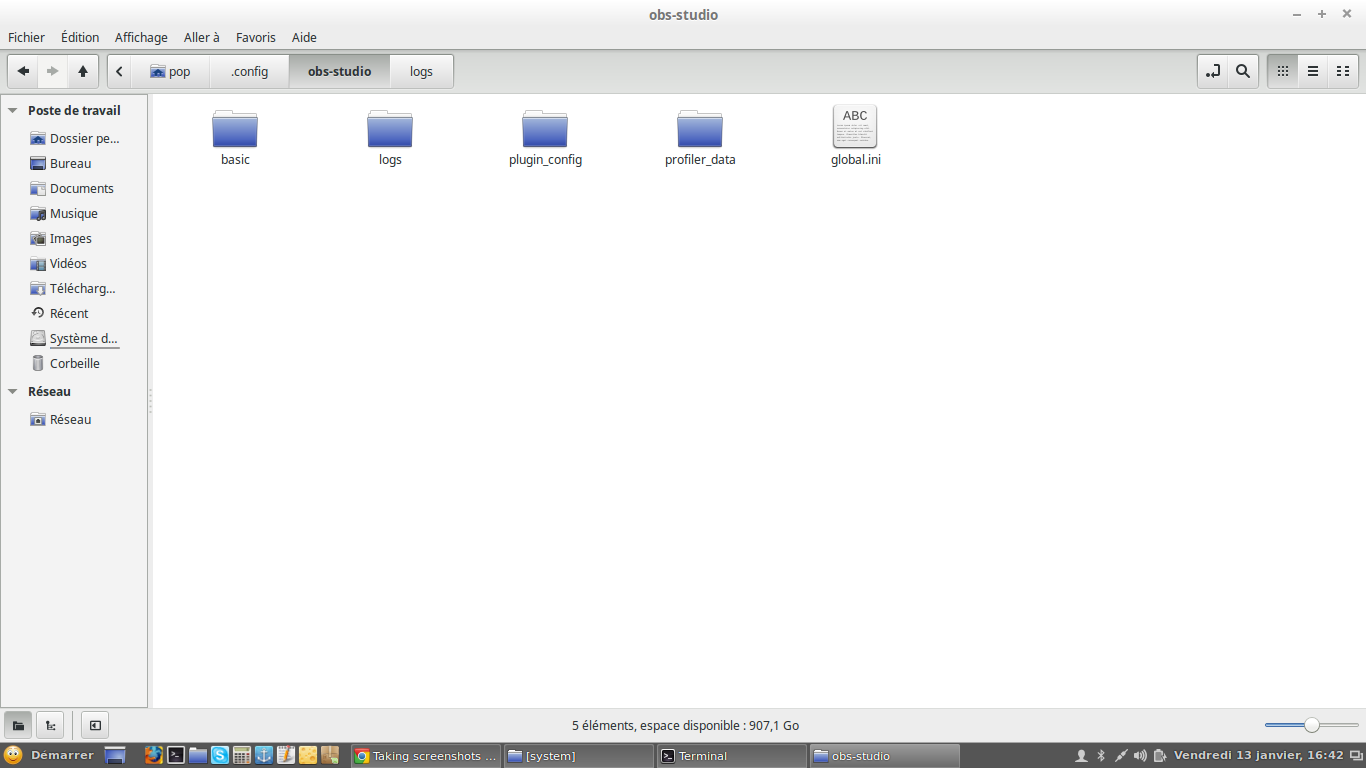The image size is (1366, 768).
Task: Open the notepad-with-pencil launcher
Action: 286,756
